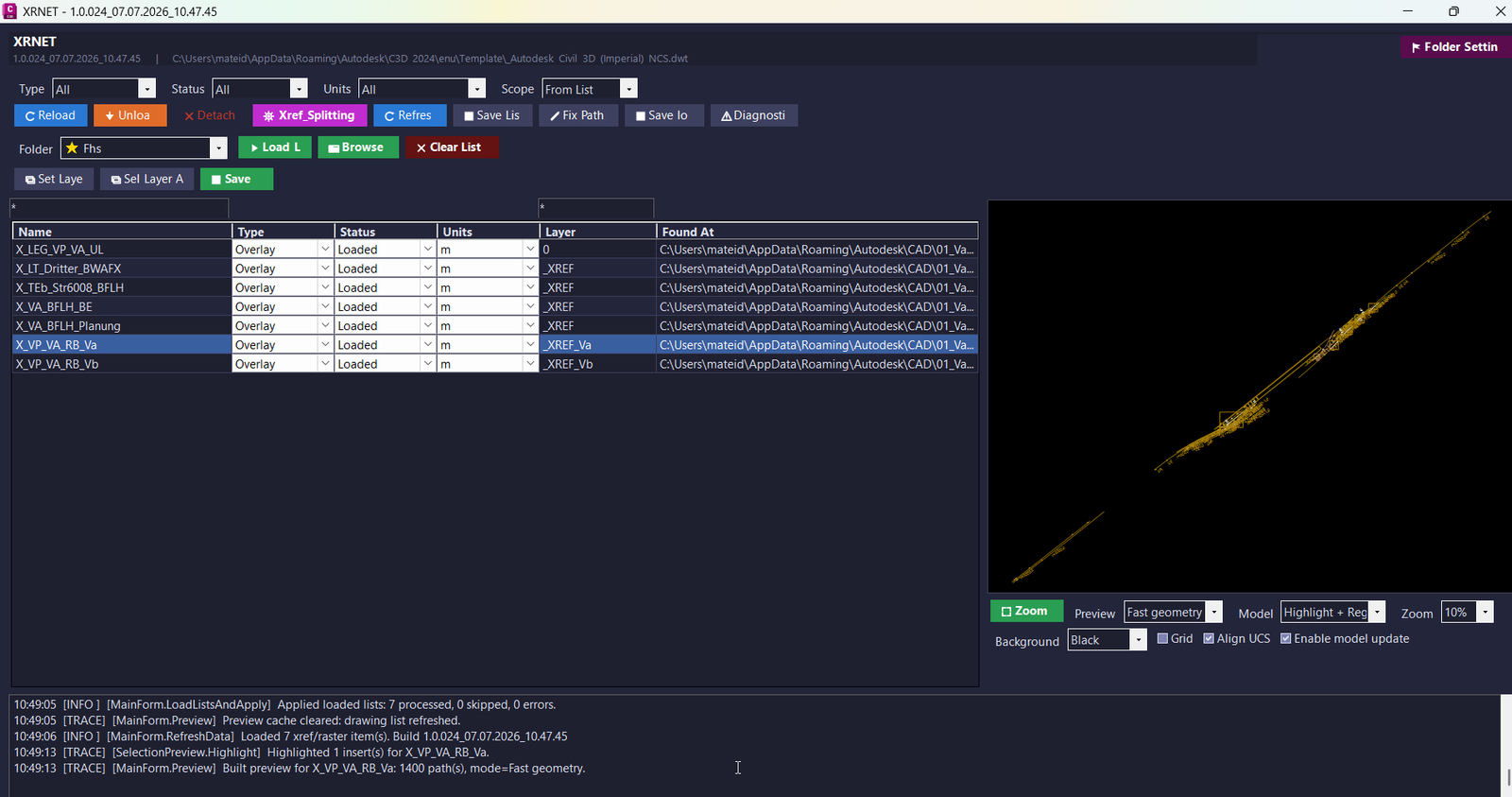Click the red Clear List button
1512x797 pixels.
tap(452, 147)
